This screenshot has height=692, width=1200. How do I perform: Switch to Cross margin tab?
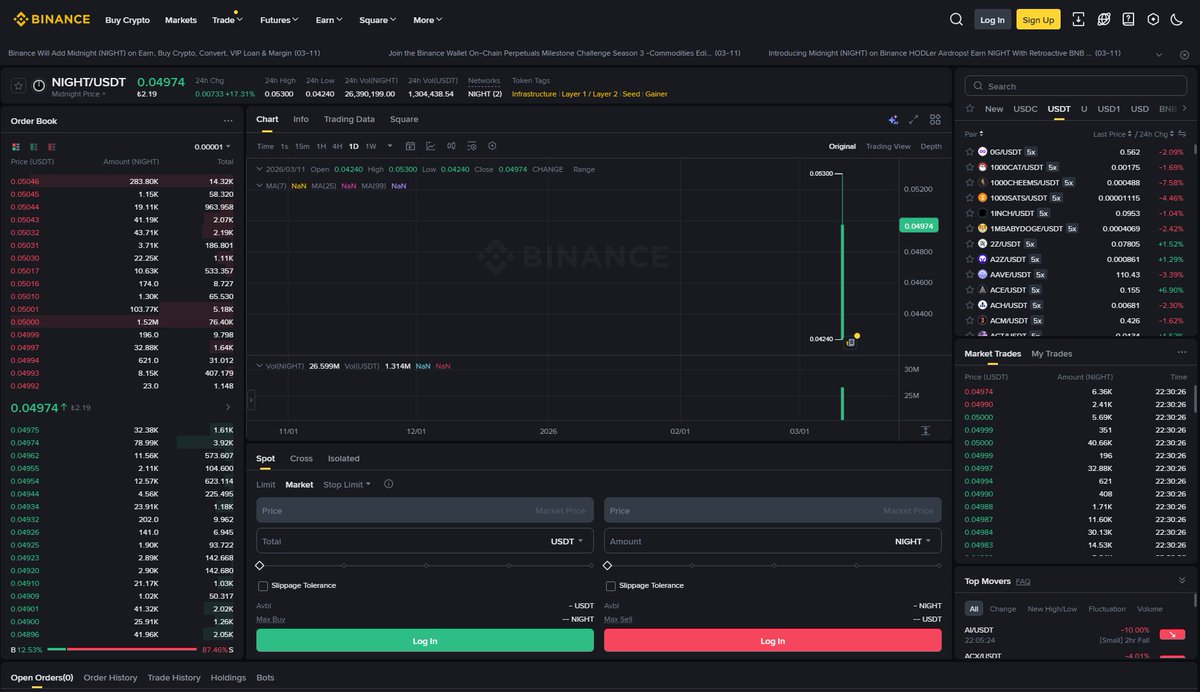[301, 458]
